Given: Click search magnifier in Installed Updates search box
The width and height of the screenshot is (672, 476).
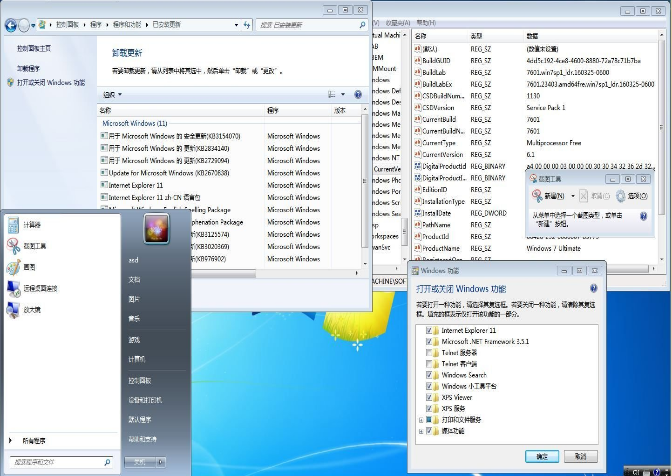Looking at the screenshot, I should 362,25.
